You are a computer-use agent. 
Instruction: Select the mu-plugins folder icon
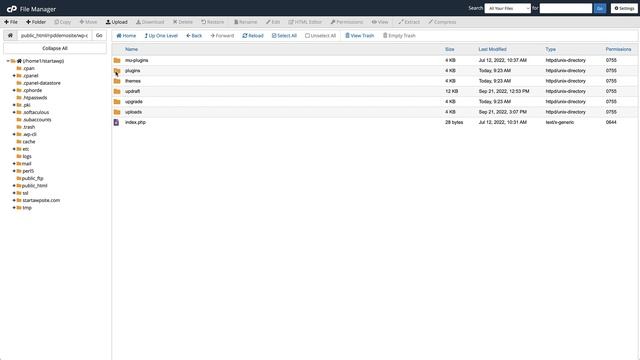(117, 60)
